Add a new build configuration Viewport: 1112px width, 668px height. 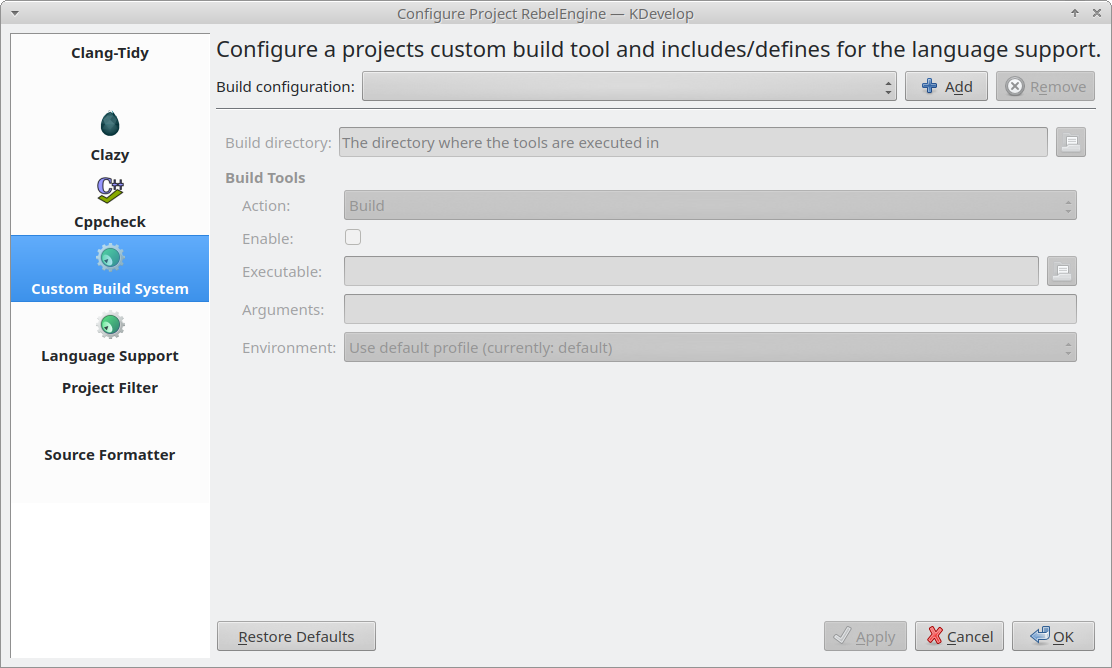[x=946, y=87]
